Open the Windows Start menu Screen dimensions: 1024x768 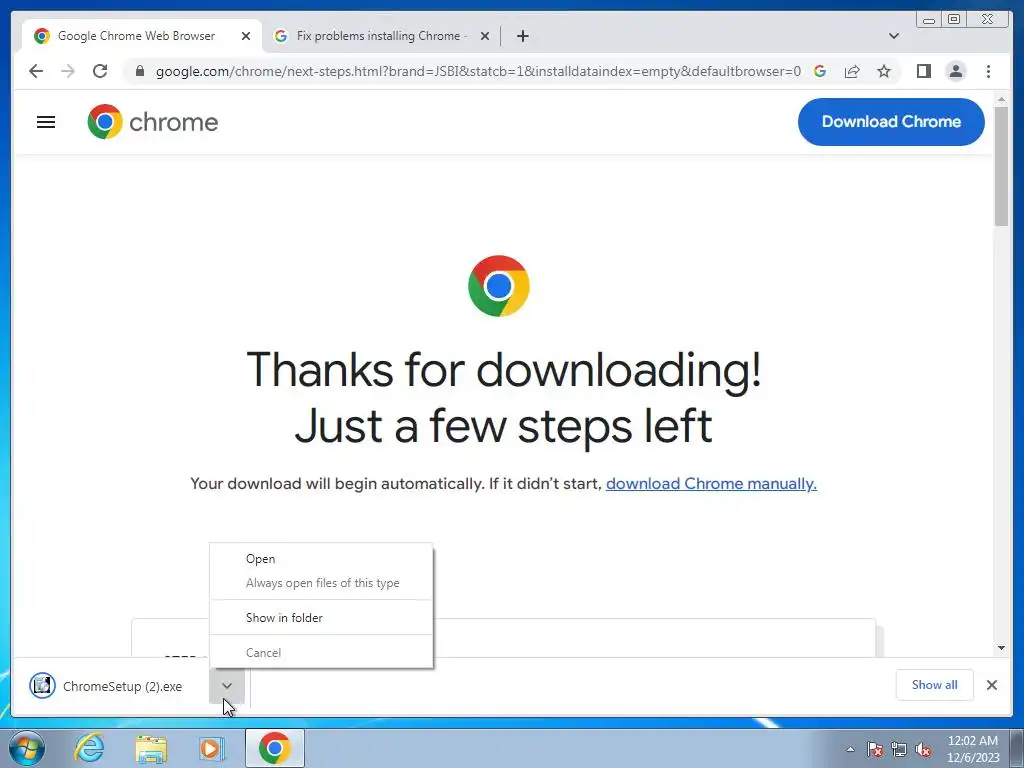pyautogui.click(x=25, y=748)
